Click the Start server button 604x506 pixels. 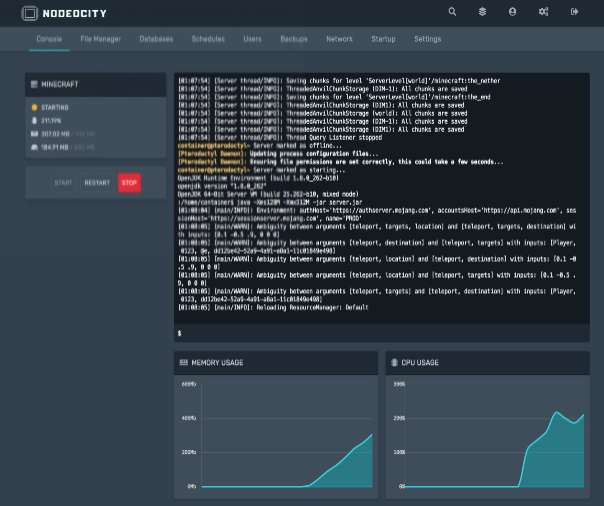[x=63, y=183]
